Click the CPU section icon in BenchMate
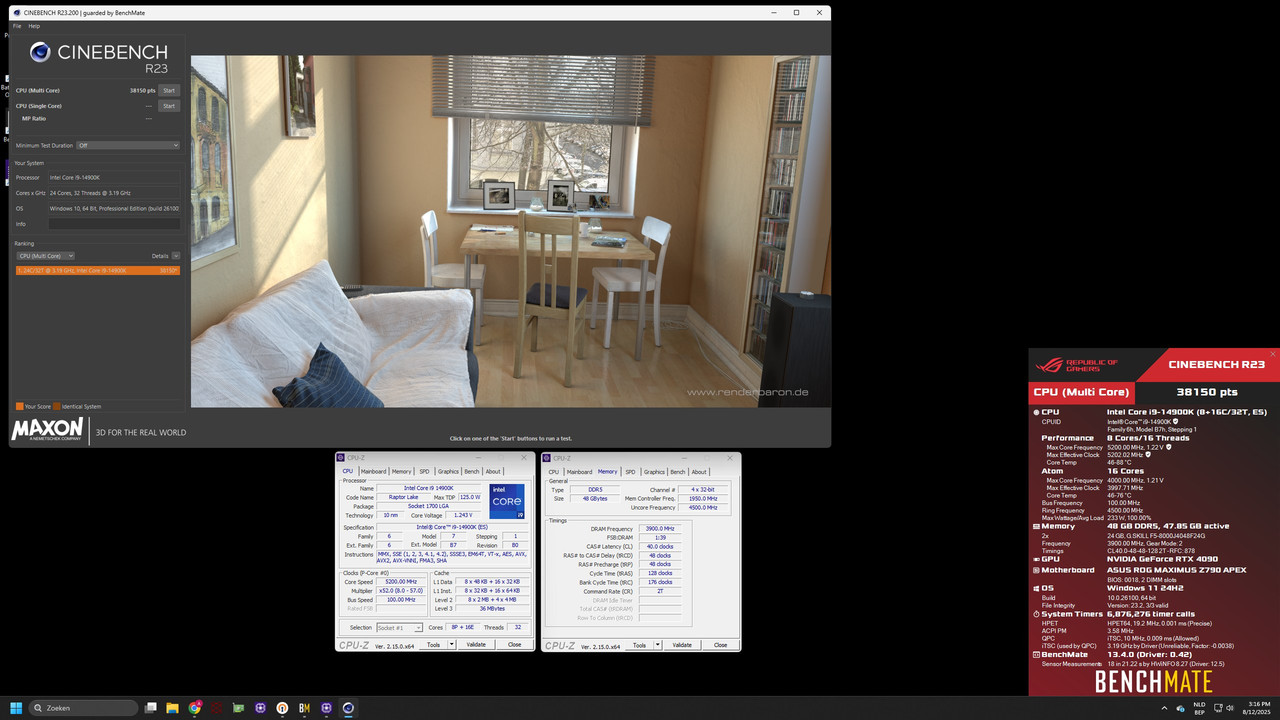Screen dimensions: 1280x720 [1036, 412]
